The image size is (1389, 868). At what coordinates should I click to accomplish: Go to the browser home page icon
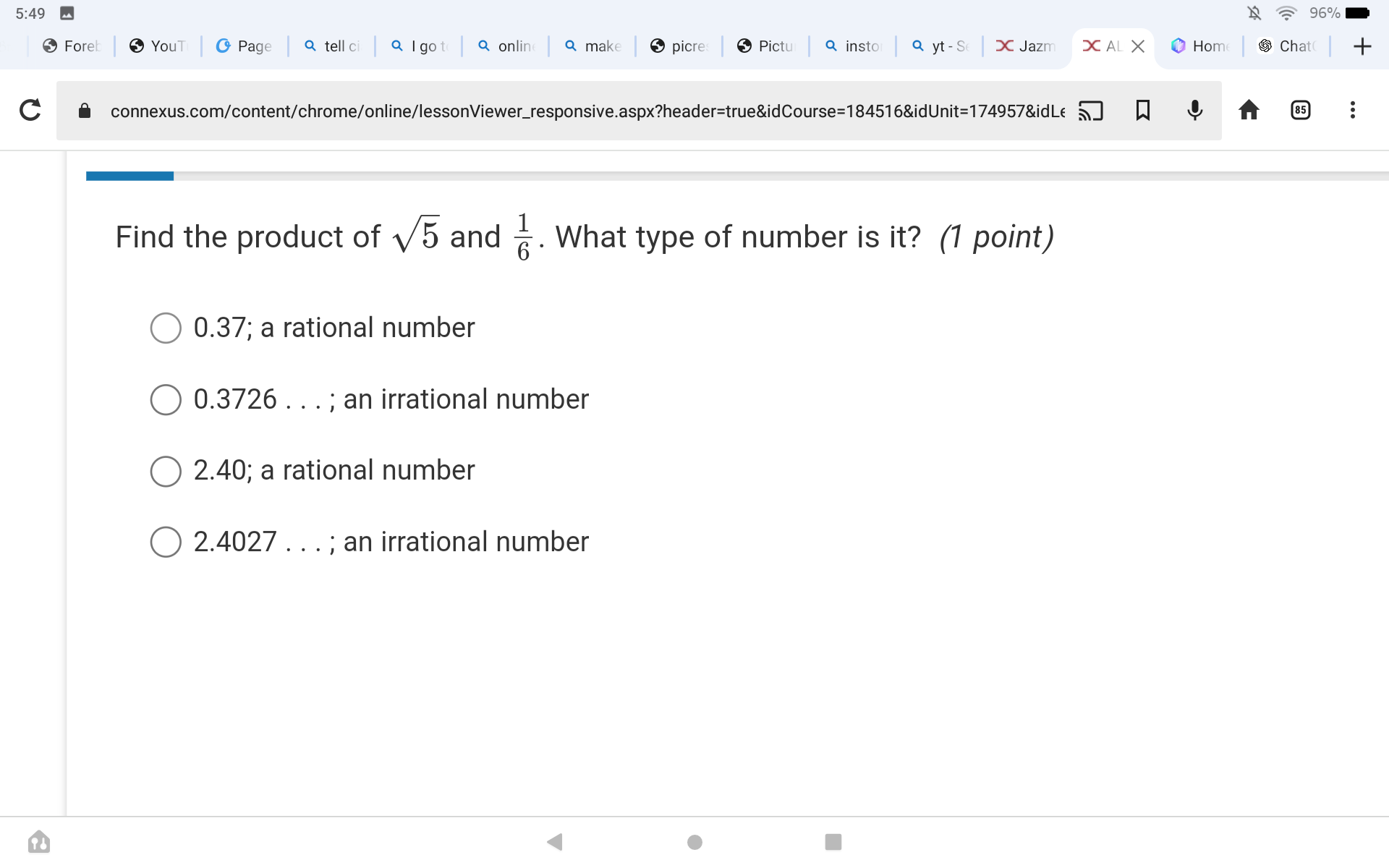1249,110
